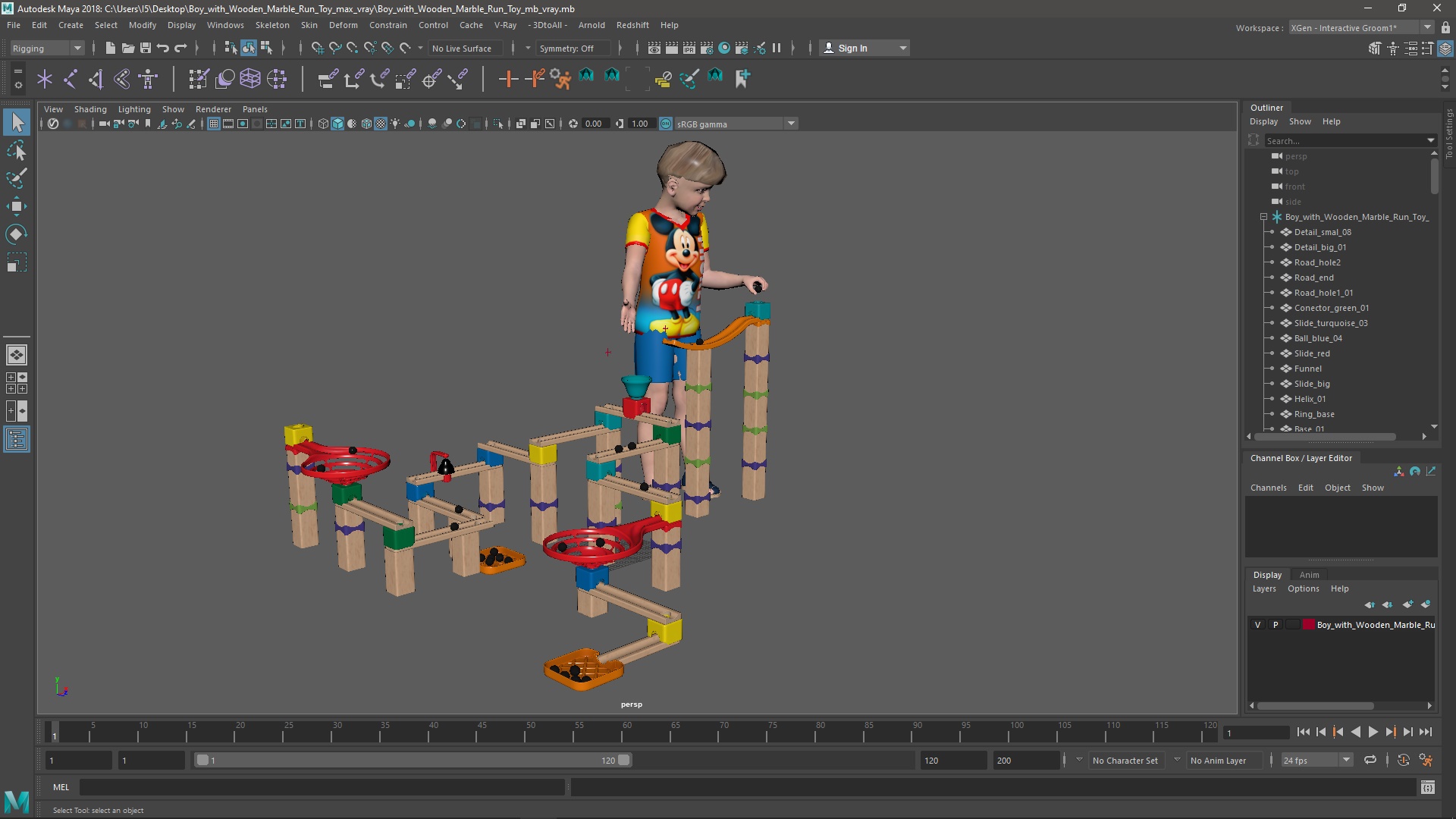The width and height of the screenshot is (1456, 819).
Task: Start IPR render from status line
Action: point(689,48)
